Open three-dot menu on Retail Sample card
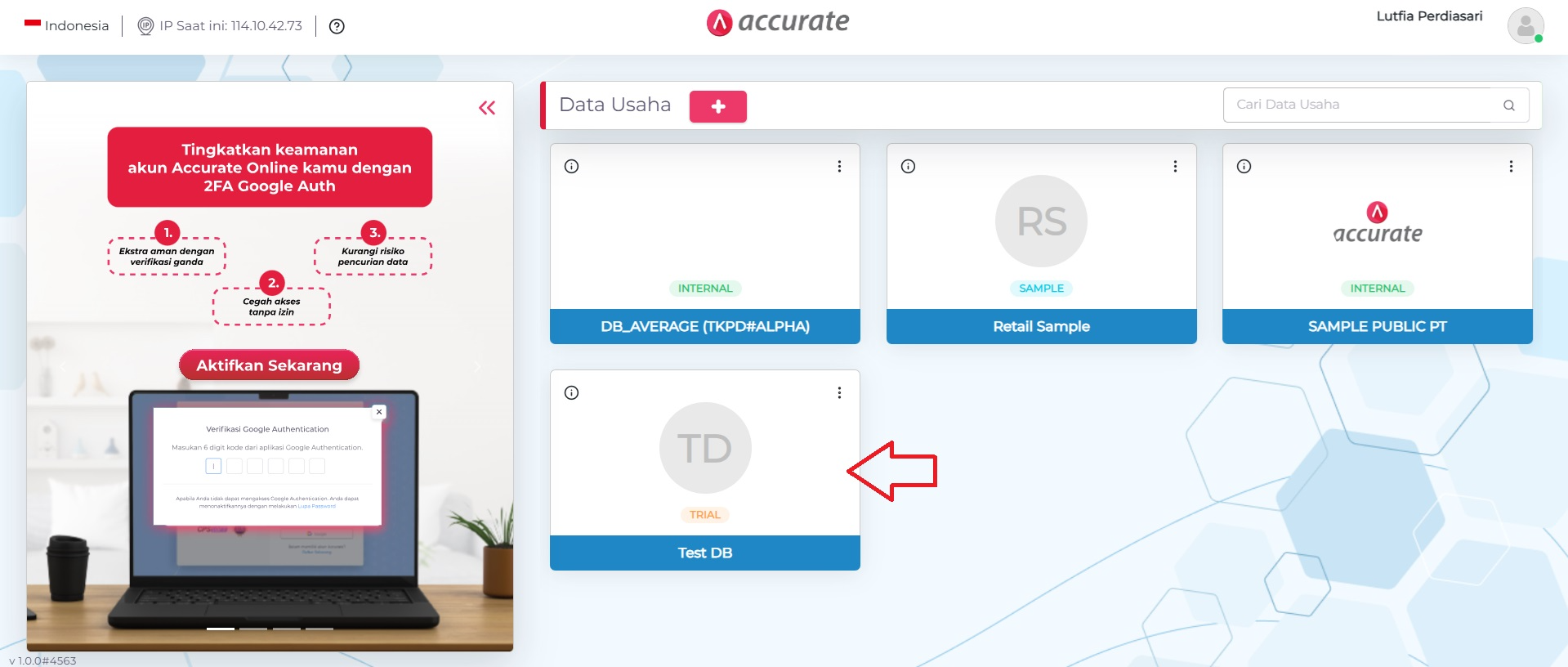The width and height of the screenshot is (1568, 667). click(1175, 167)
